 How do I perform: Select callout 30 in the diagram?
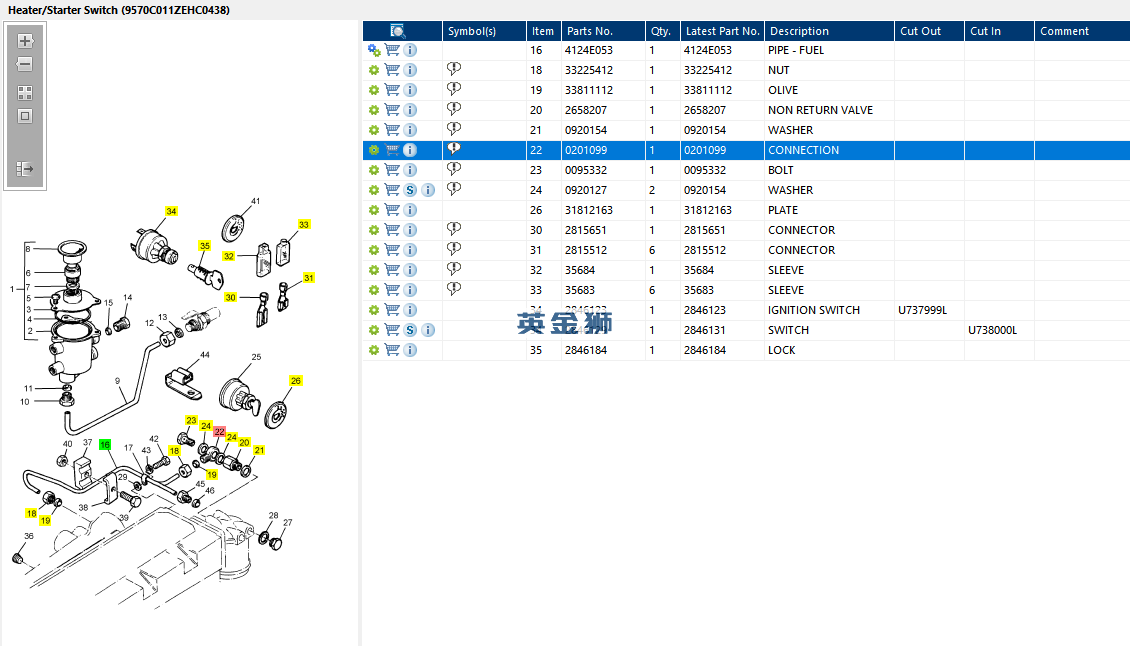click(231, 297)
